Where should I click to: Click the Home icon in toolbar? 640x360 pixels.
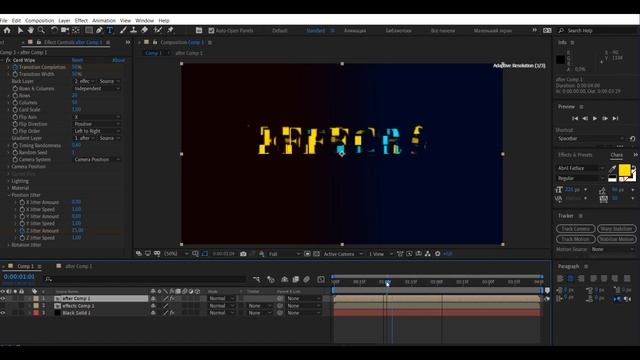click(x=7, y=31)
